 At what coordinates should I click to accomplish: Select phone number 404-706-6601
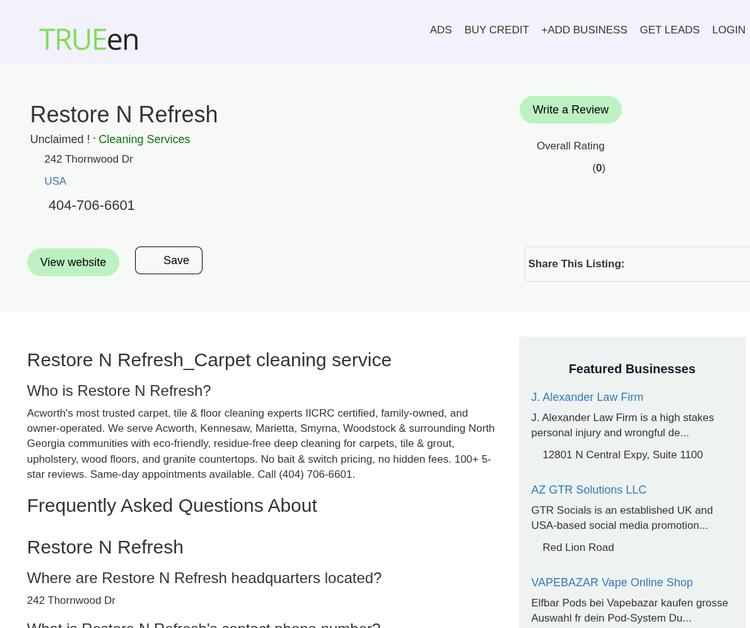pos(91,205)
